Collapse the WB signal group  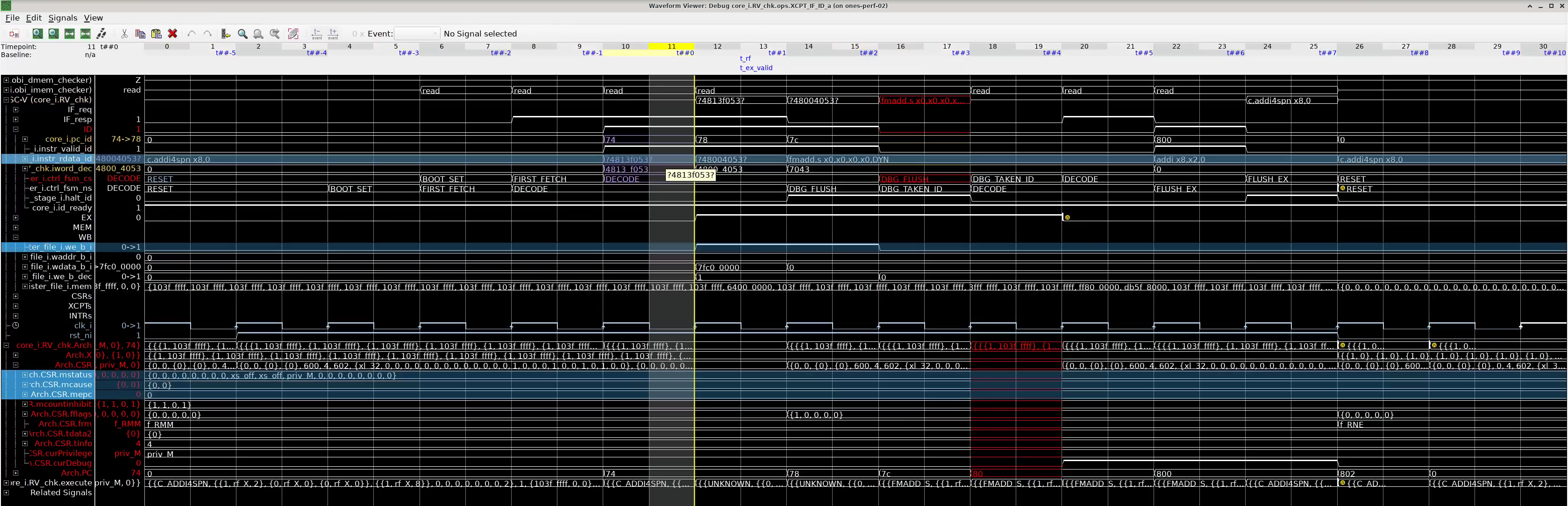pyautogui.click(x=16, y=238)
